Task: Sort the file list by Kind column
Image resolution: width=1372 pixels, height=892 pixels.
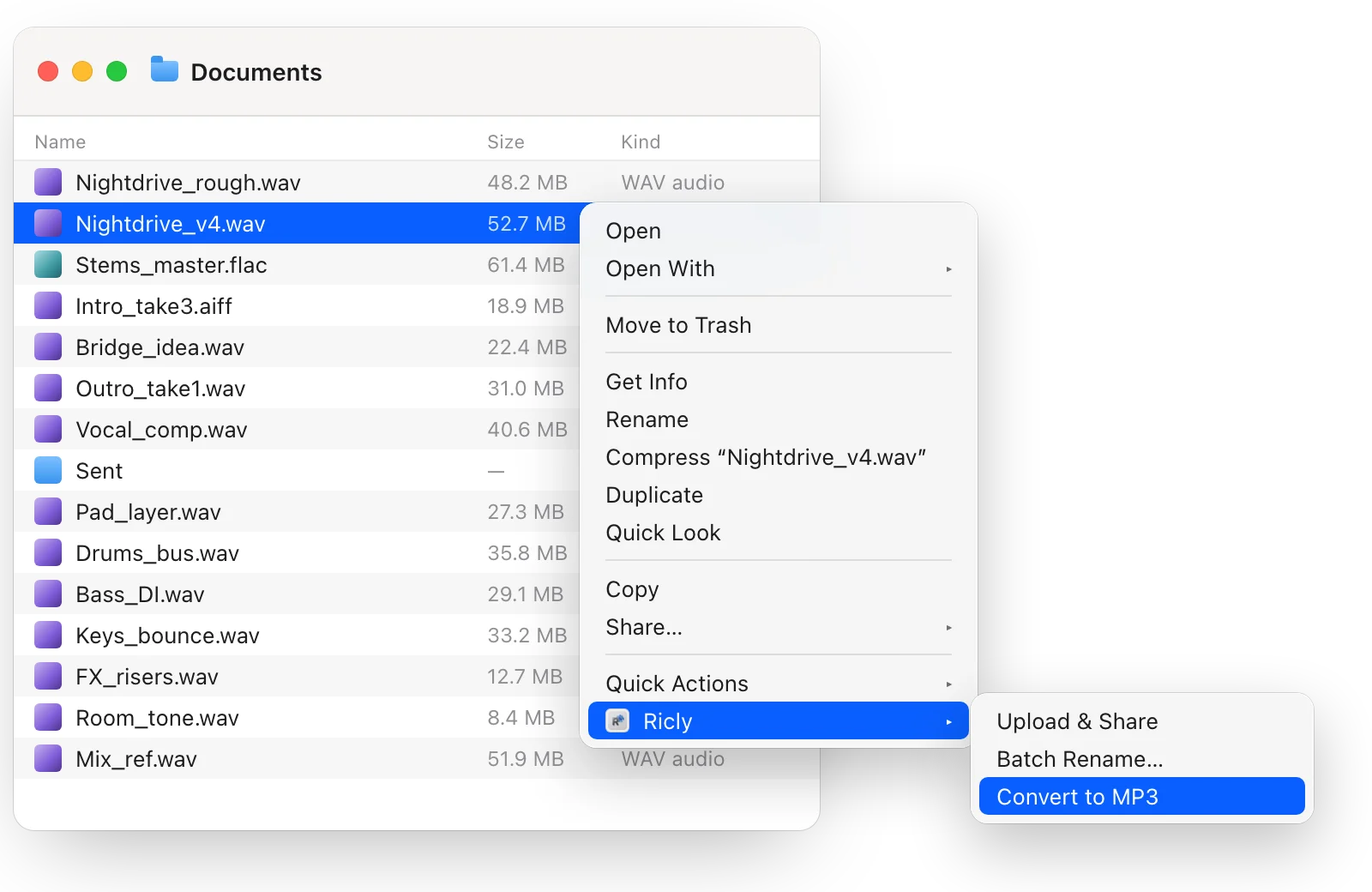Action: [641, 142]
